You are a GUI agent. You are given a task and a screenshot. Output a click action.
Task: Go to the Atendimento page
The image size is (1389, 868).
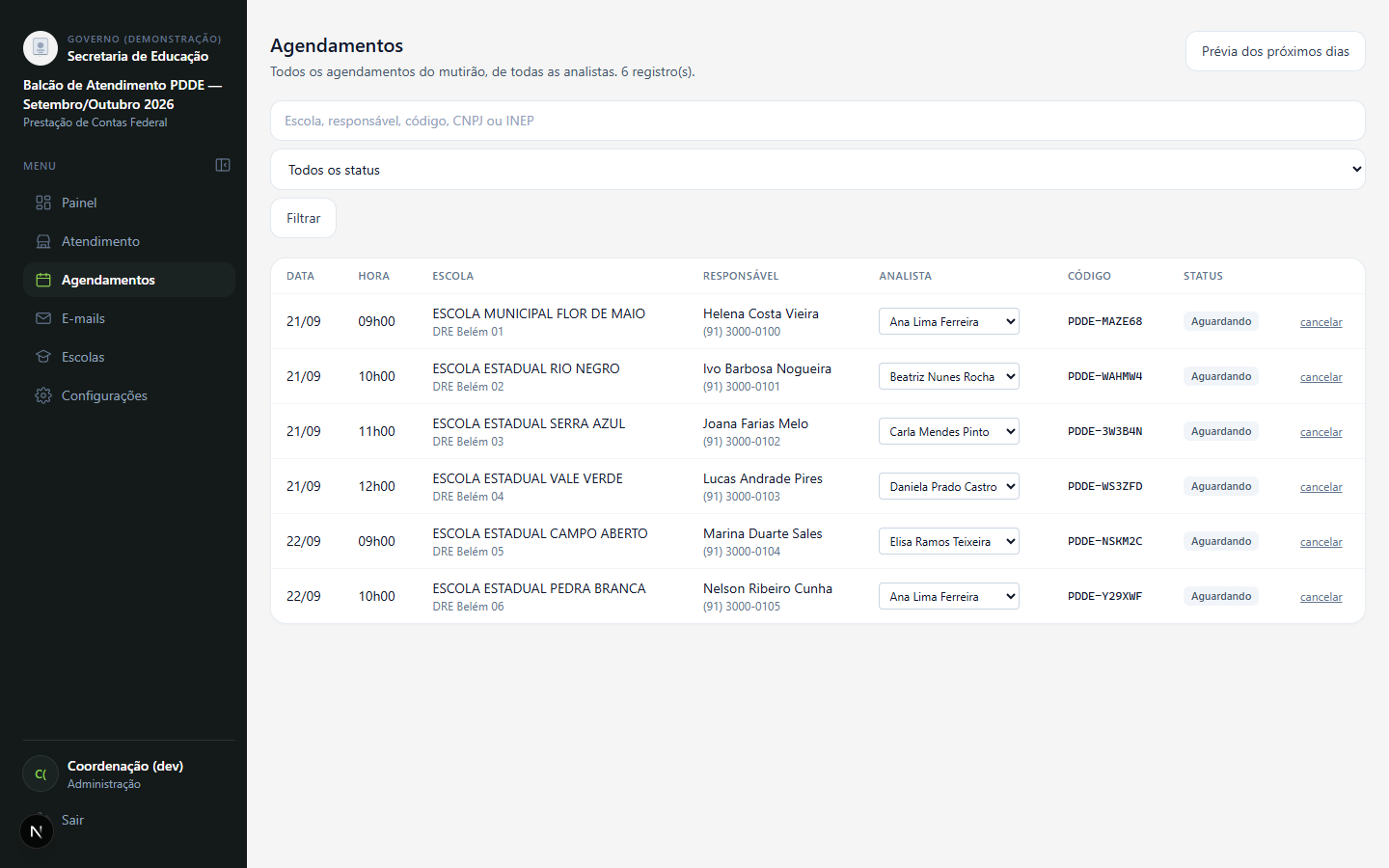pos(129,241)
